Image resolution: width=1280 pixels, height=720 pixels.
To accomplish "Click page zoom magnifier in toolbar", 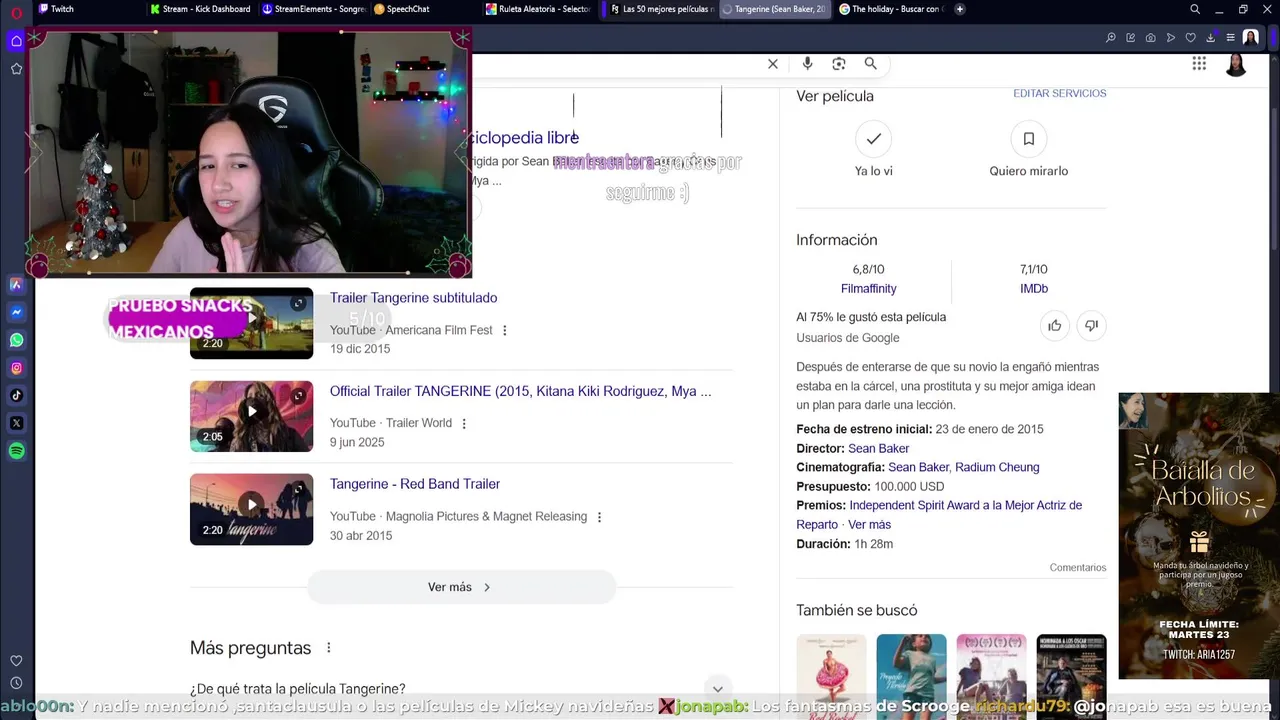I will (x=1110, y=38).
